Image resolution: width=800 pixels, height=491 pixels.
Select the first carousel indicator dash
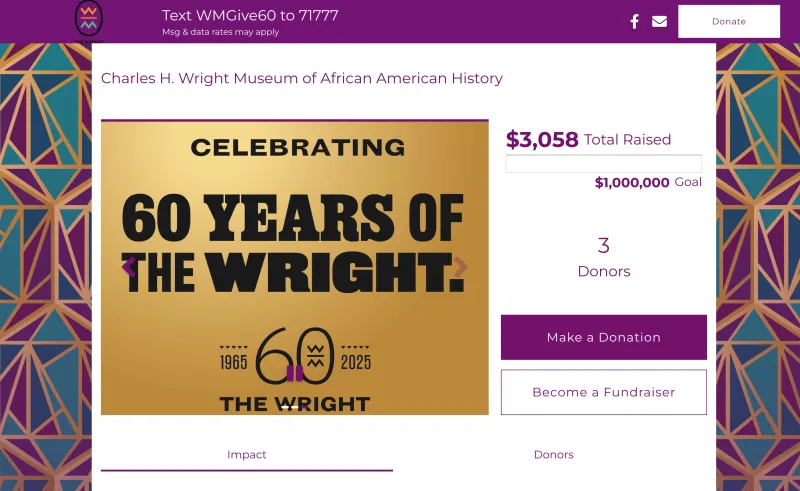(x=285, y=407)
